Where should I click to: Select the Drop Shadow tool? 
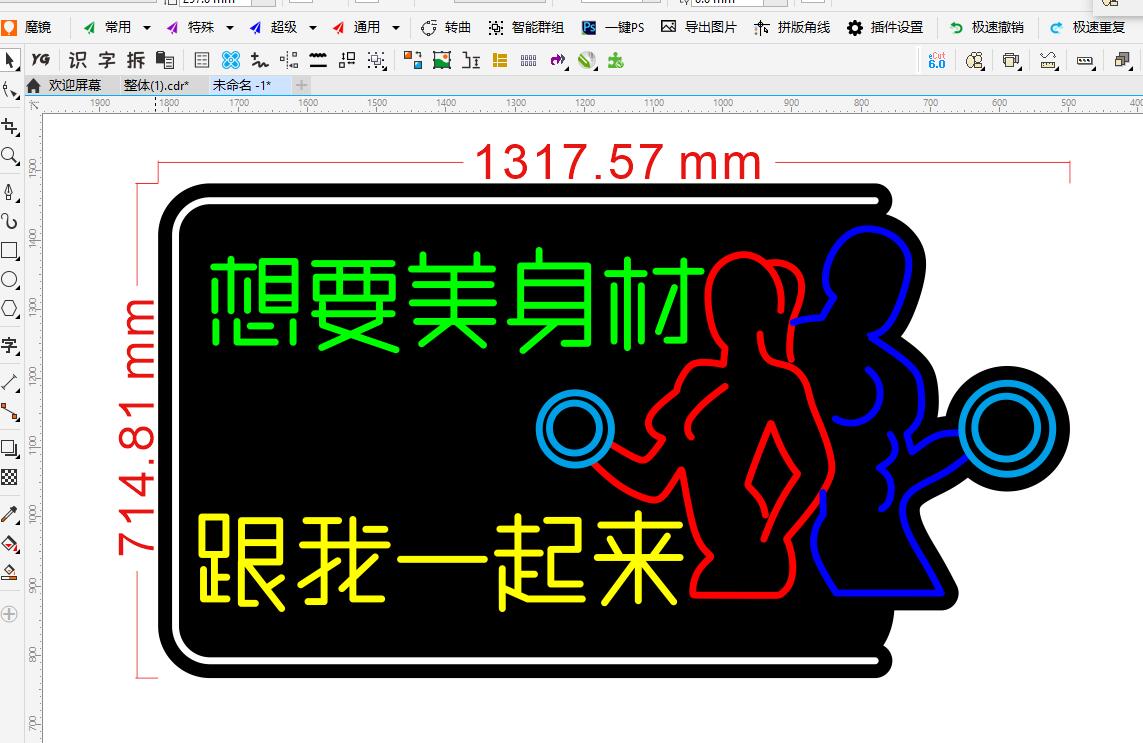9,448
